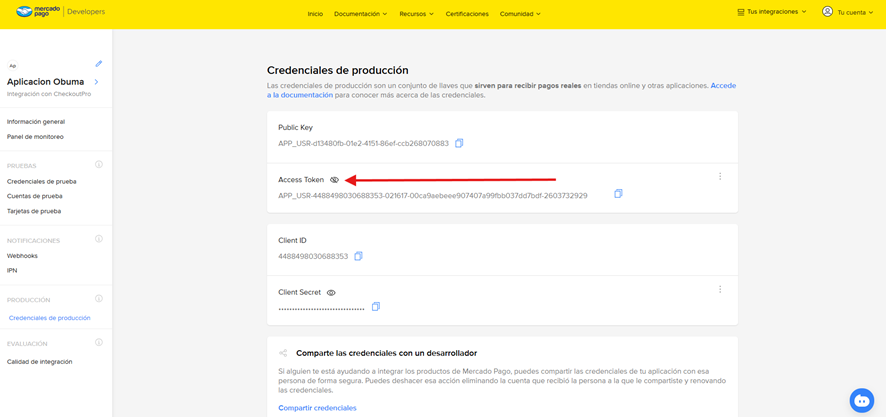
Task: Click the edit pencil icon for application
Action: coord(99,64)
